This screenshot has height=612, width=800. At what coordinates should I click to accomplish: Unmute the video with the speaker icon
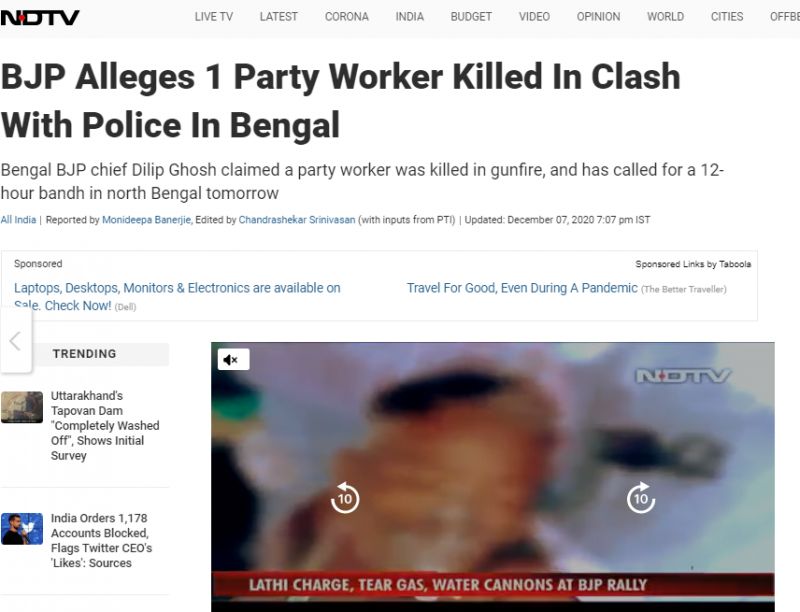pos(233,360)
